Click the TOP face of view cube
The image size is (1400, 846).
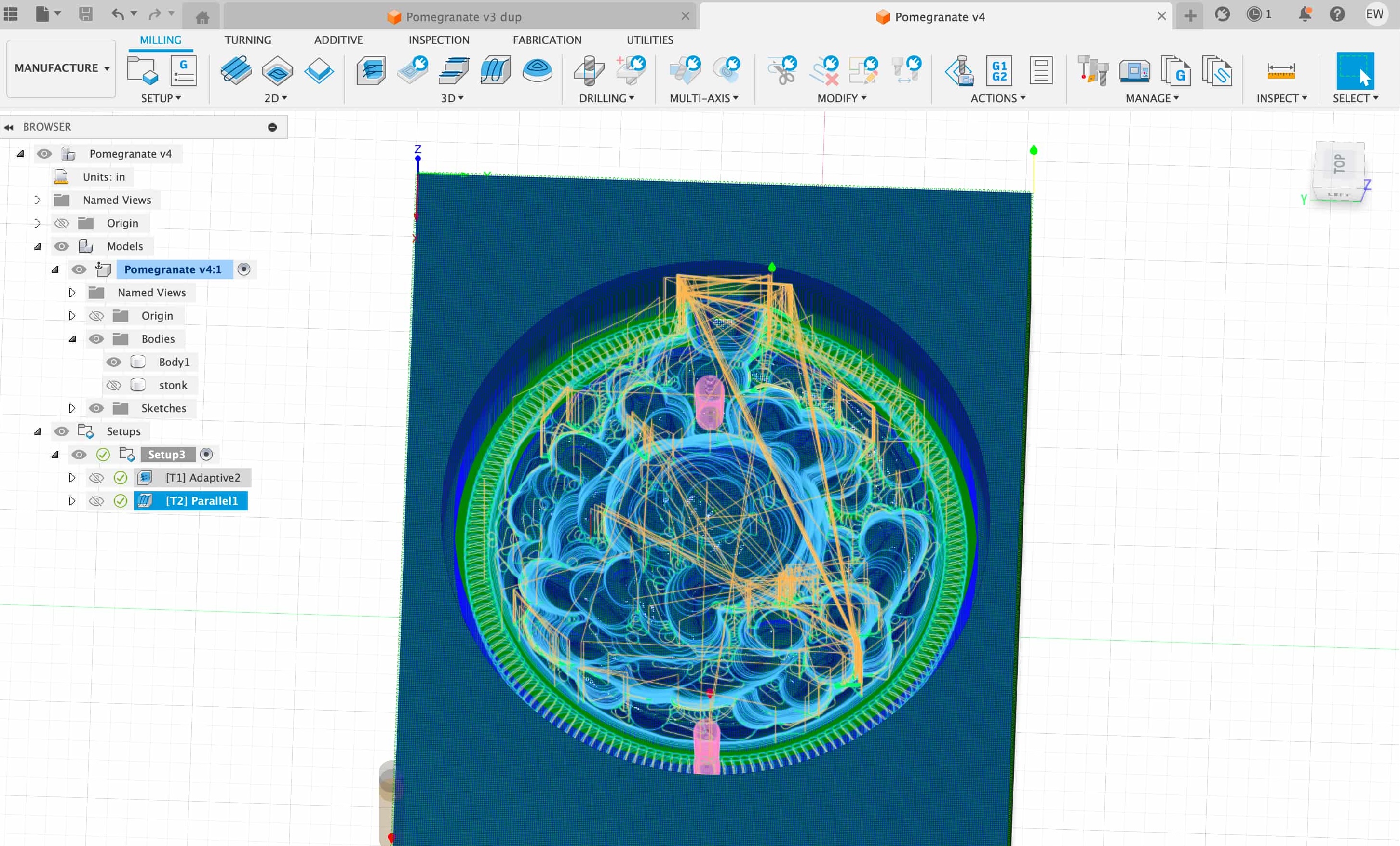click(1339, 163)
